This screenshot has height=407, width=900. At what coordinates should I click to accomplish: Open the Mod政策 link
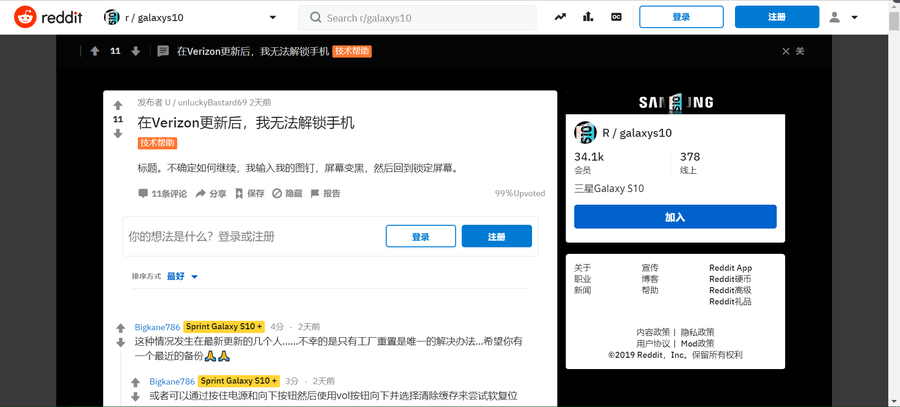point(697,343)
